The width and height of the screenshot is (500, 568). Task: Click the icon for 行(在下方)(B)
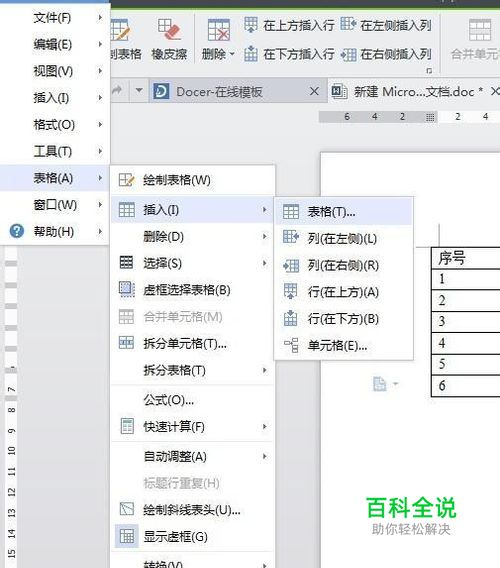290,318
